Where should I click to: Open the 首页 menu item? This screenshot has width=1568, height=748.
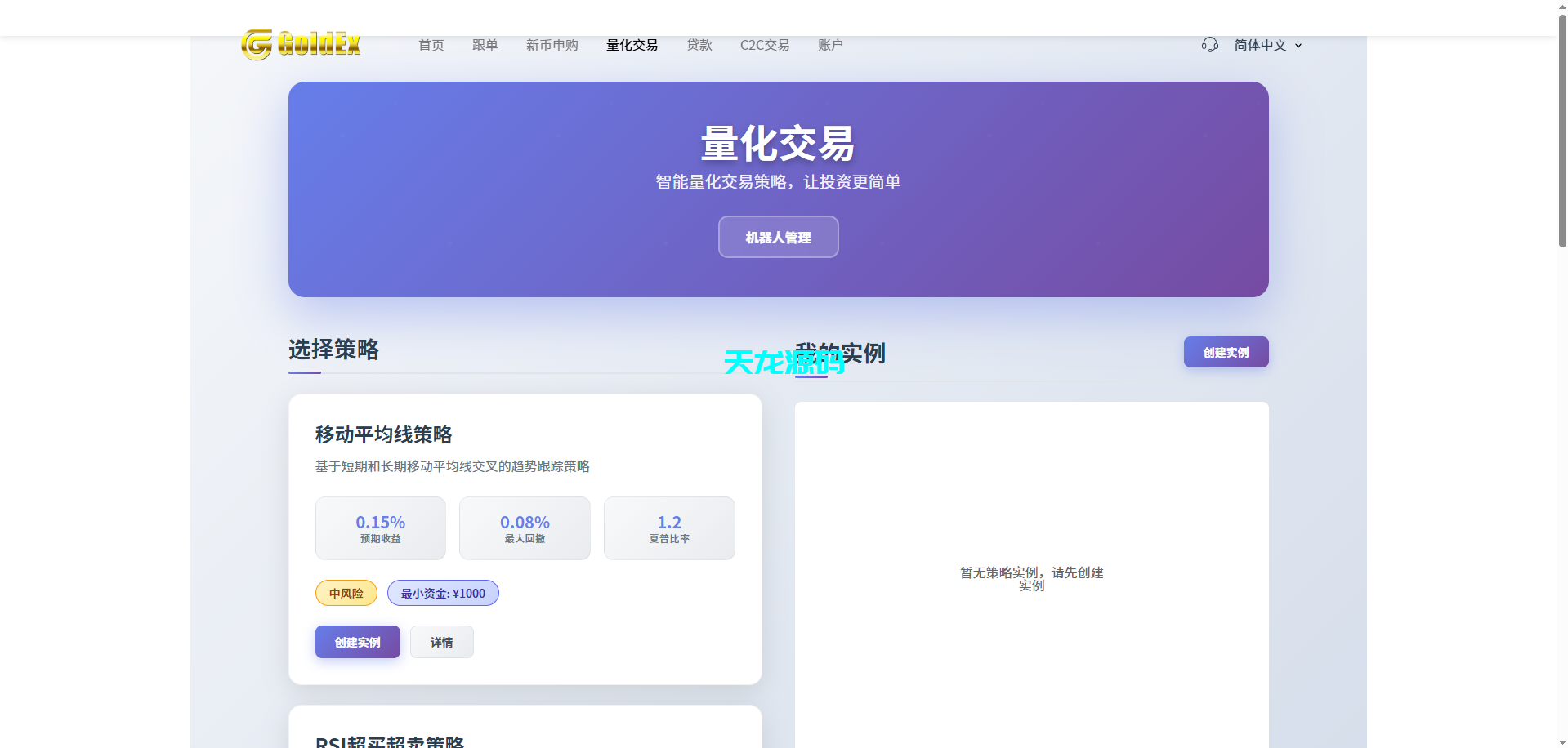point(431,45)
